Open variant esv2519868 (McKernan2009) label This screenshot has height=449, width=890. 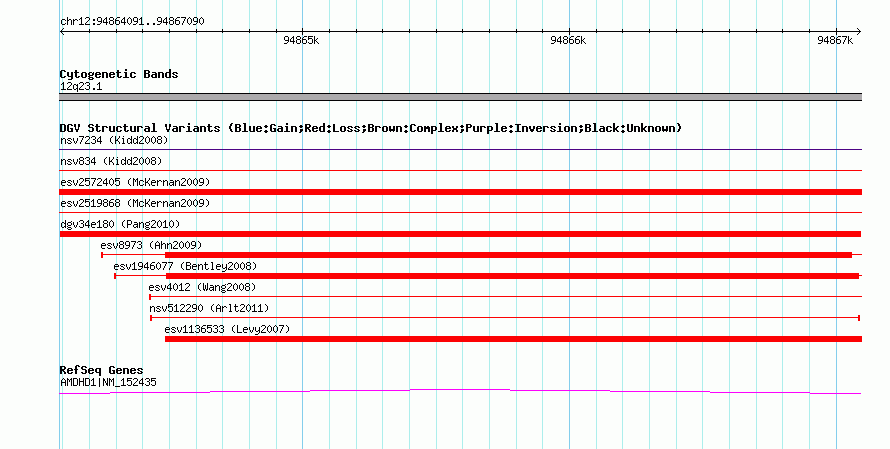[135, 203]
